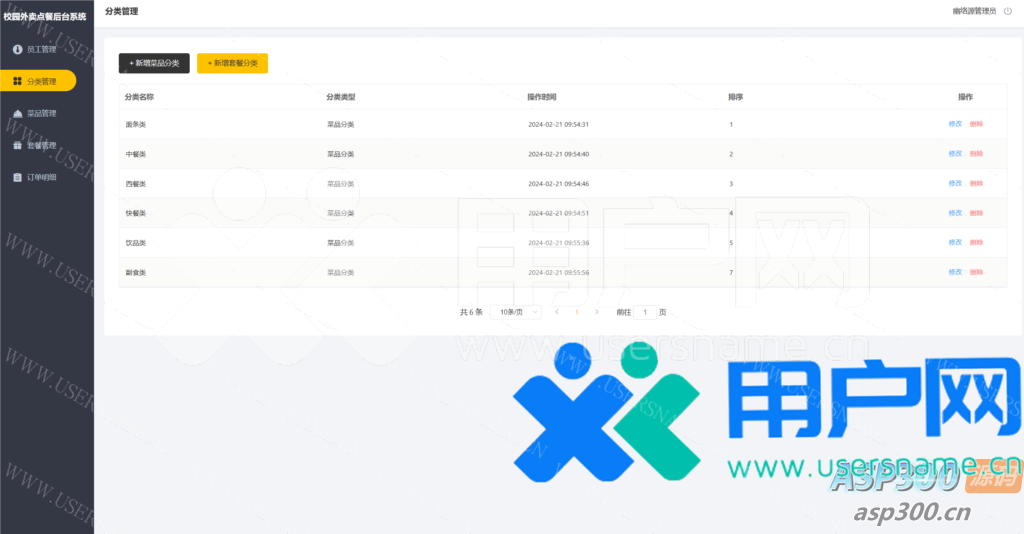The image size is (1024, 534).
Task: Click 修改 for 西餐类 row
Action: pyautogui.click(x=955, y=183)
